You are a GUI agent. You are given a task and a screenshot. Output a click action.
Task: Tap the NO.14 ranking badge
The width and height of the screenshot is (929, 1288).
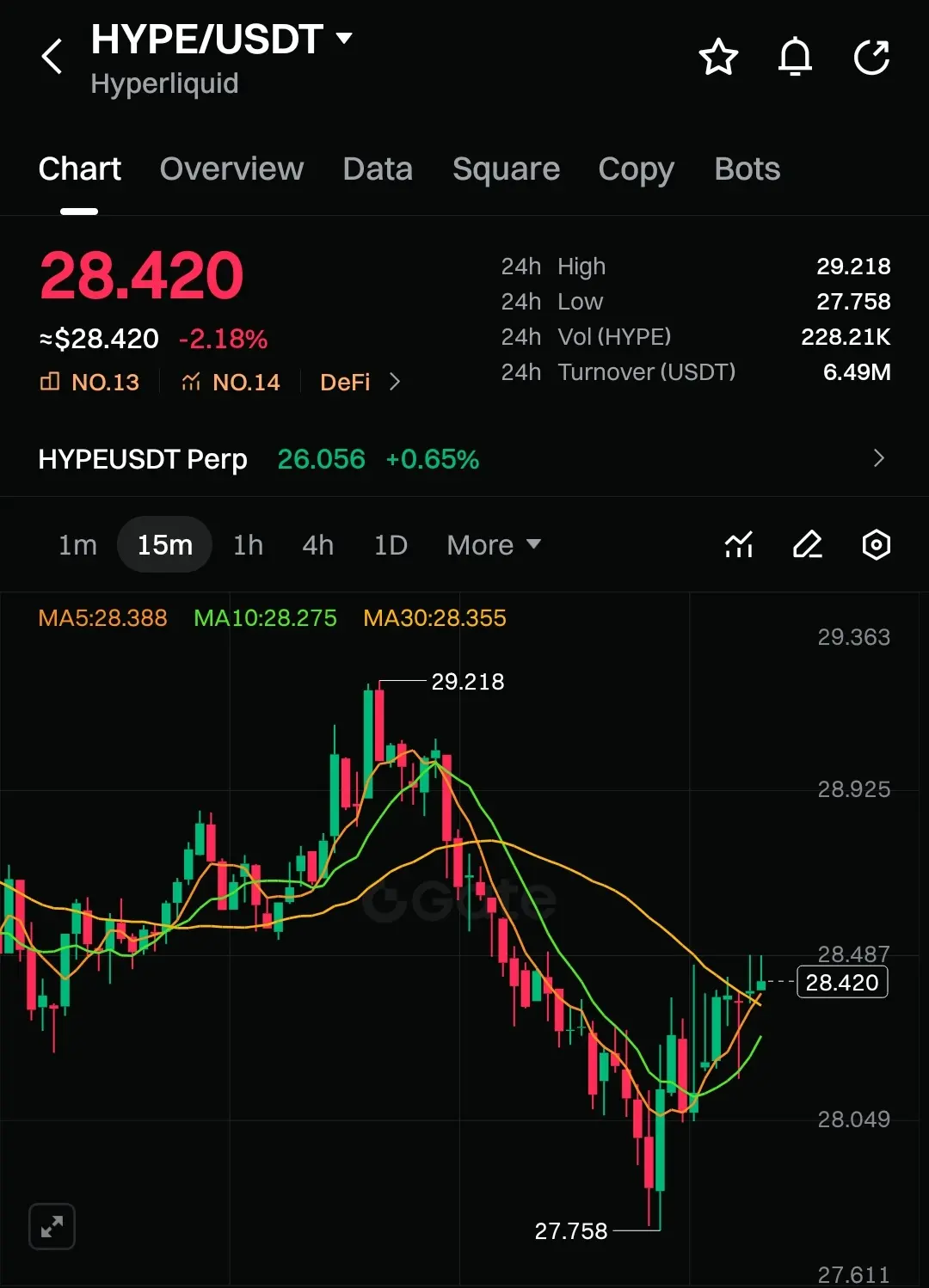231,382
